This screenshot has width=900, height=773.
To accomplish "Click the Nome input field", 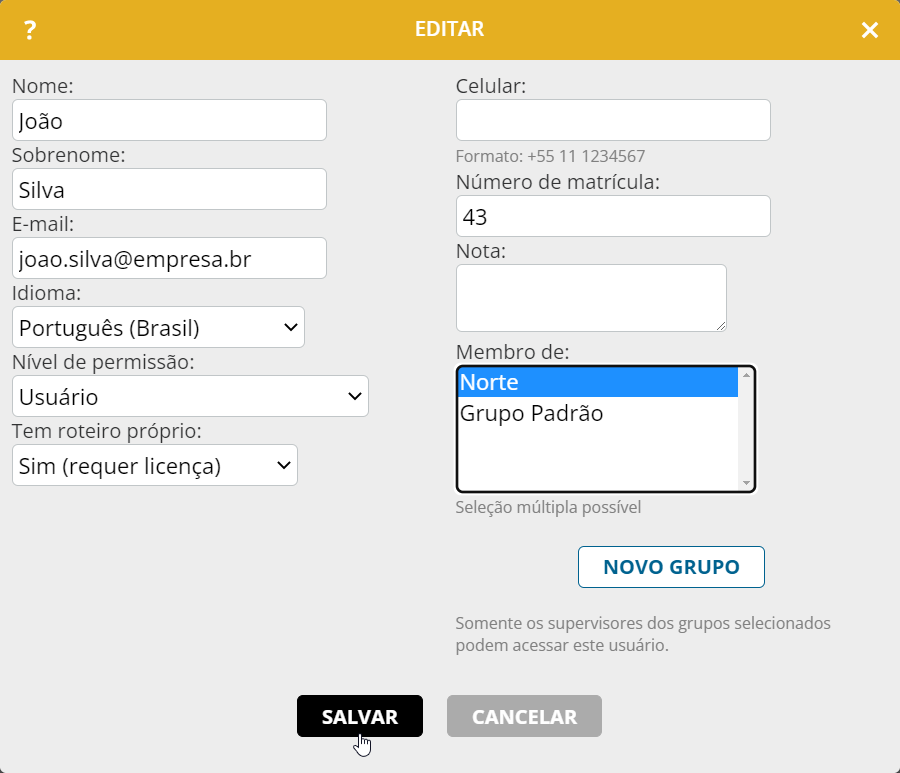I will [x=169, y=120].
